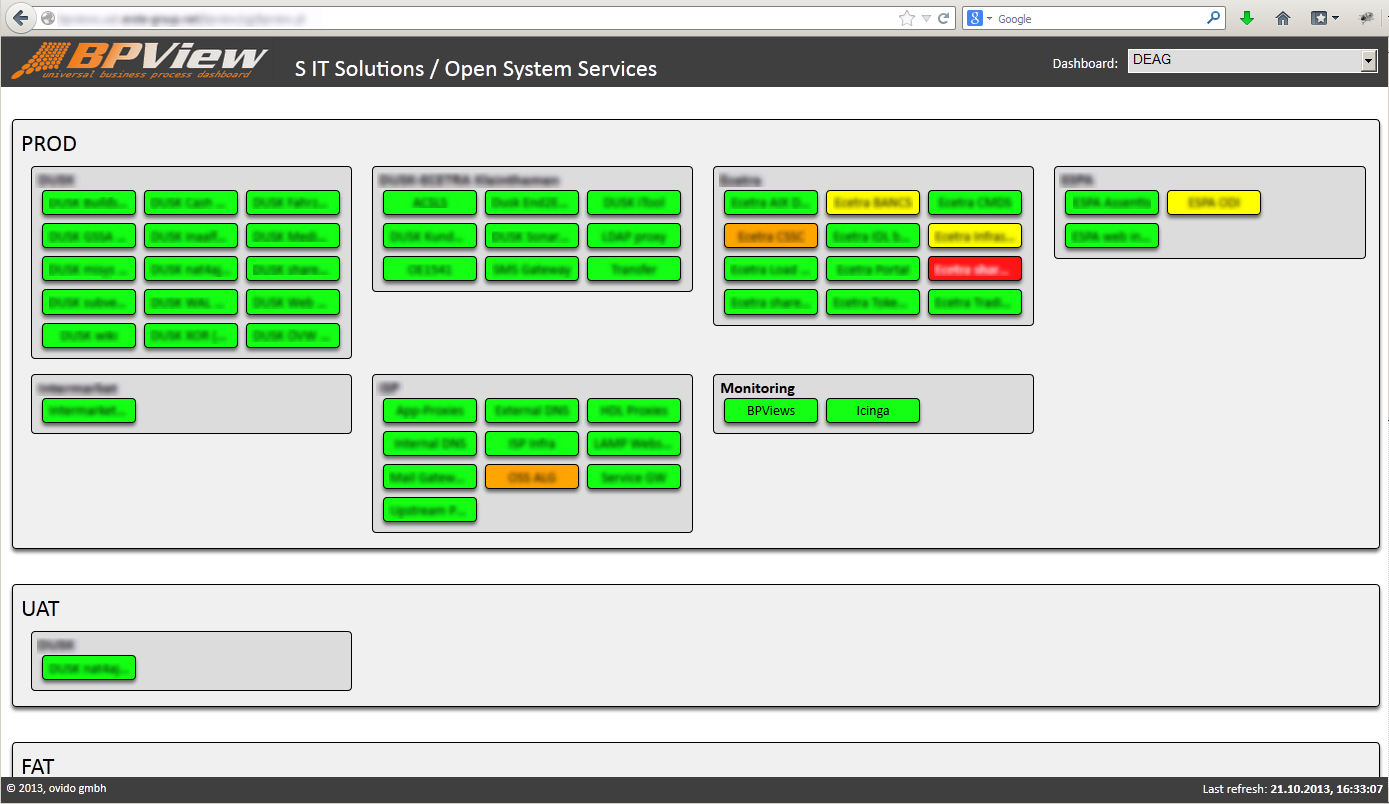Open the Mail Gatew... tile

pyautogui.click(x=430, y=477)
